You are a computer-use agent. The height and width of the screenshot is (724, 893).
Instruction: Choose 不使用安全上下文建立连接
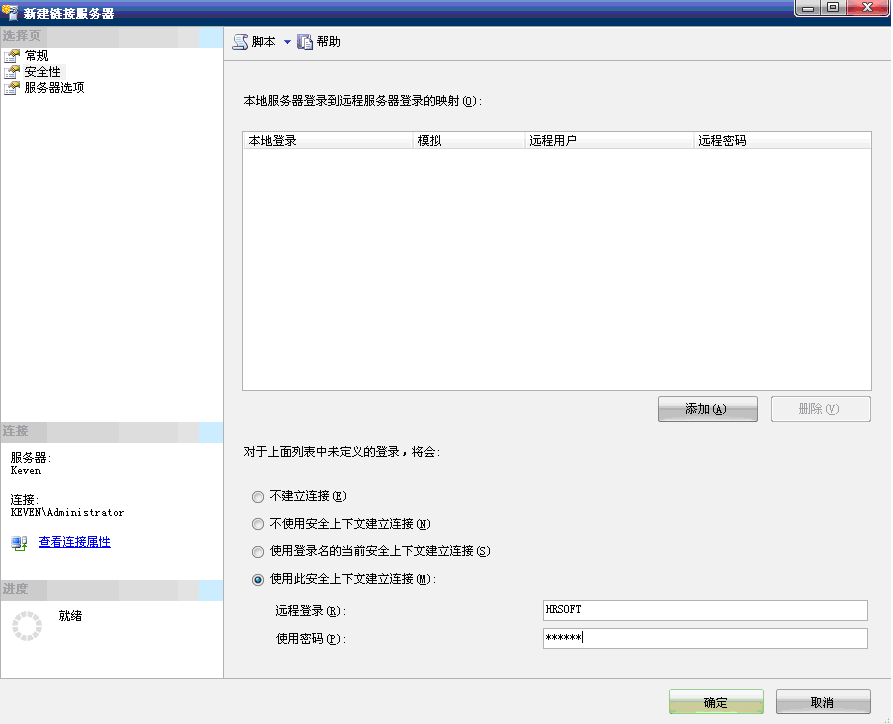257,524
